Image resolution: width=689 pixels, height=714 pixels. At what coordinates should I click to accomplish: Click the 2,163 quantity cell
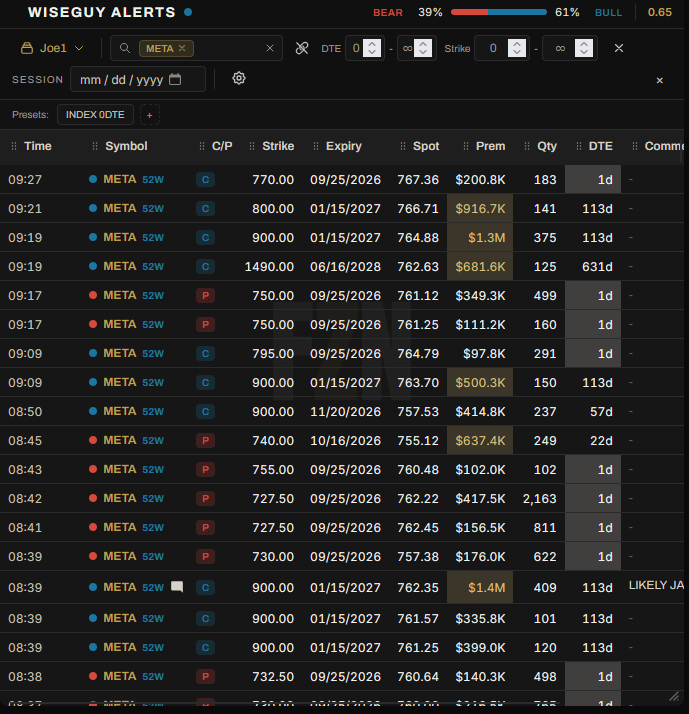tap(540, 499)
